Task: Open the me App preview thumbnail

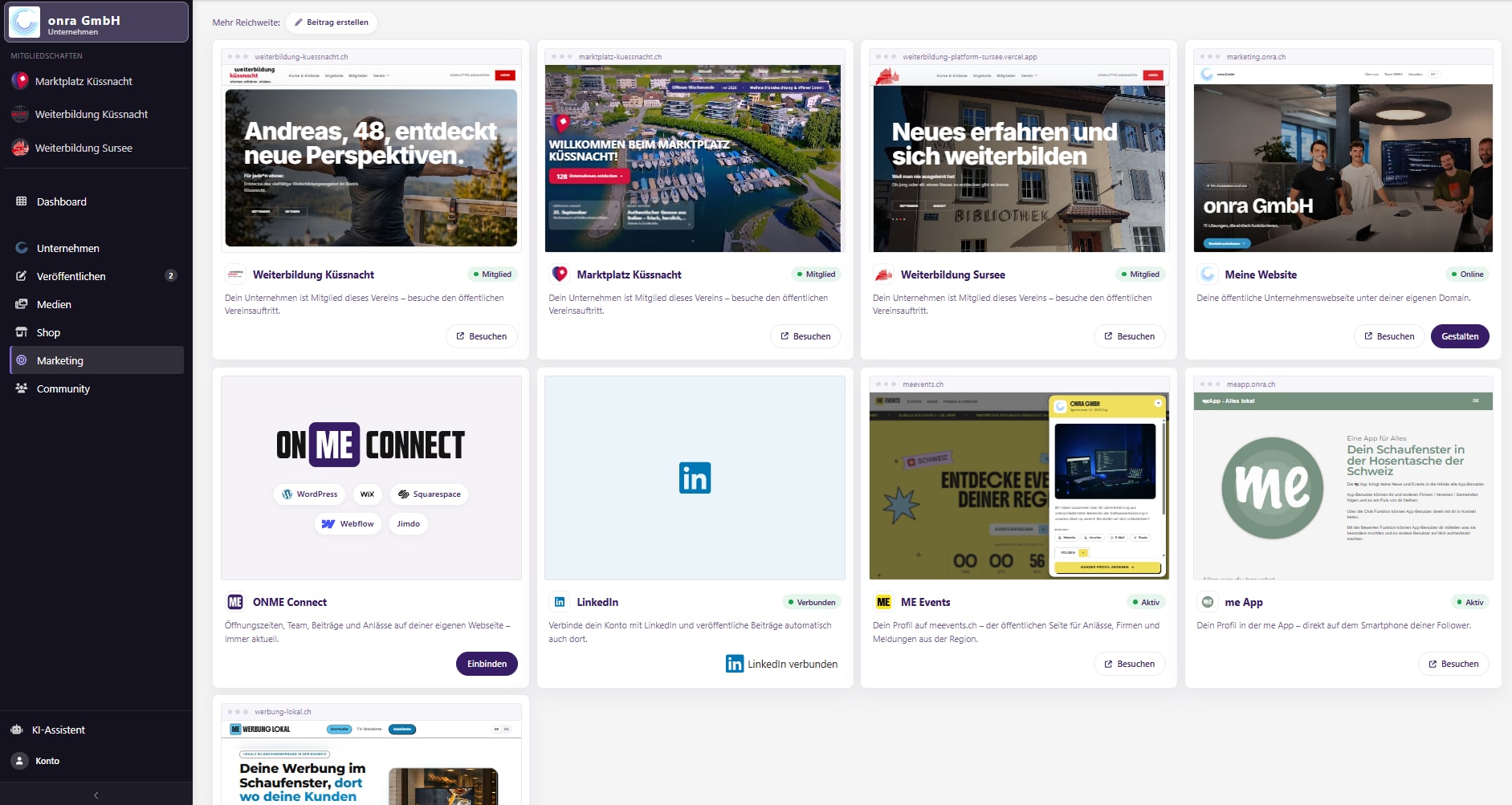Action: (x=1343, y=478)
